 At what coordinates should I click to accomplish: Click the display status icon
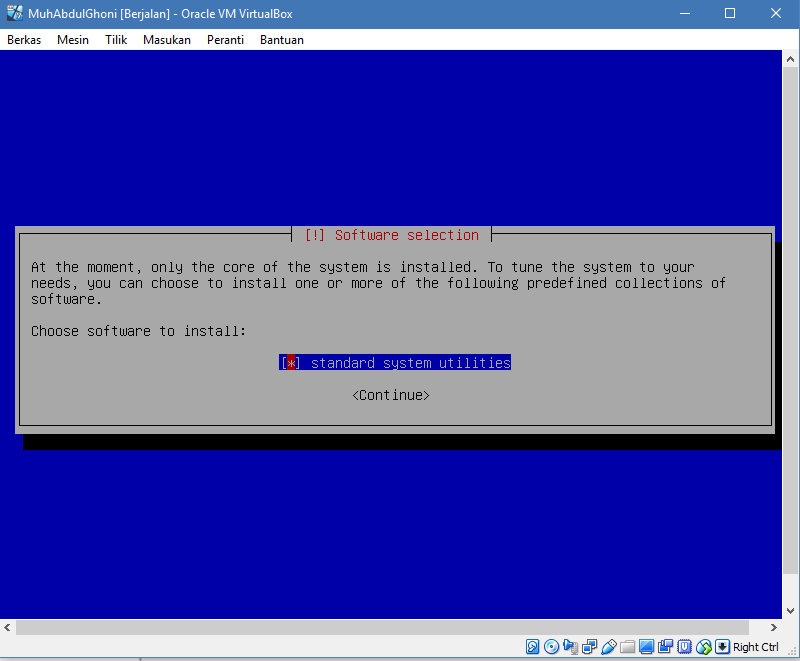(x=646, y=647)
